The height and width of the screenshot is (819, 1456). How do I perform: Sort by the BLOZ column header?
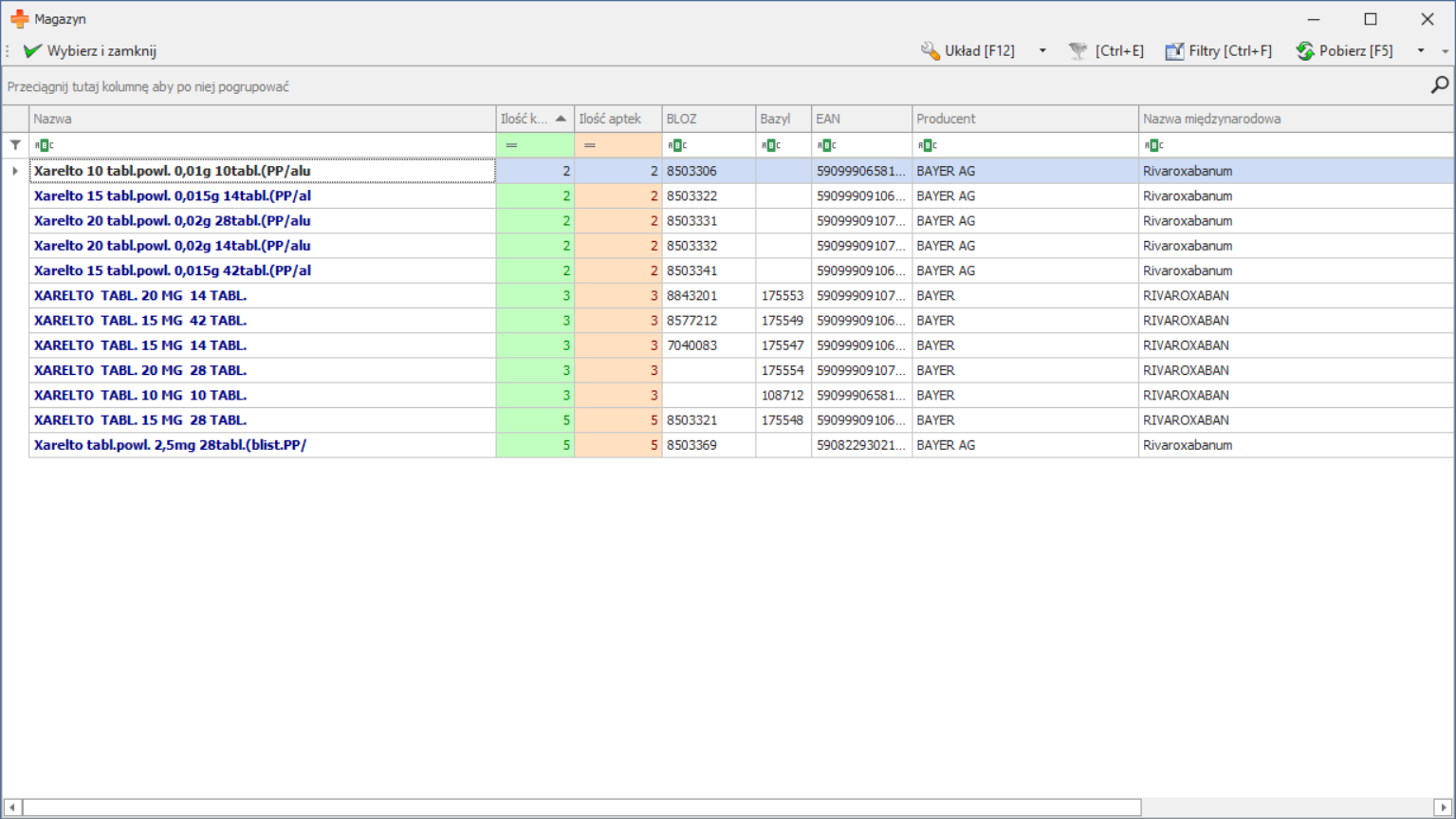pos(708,119)
